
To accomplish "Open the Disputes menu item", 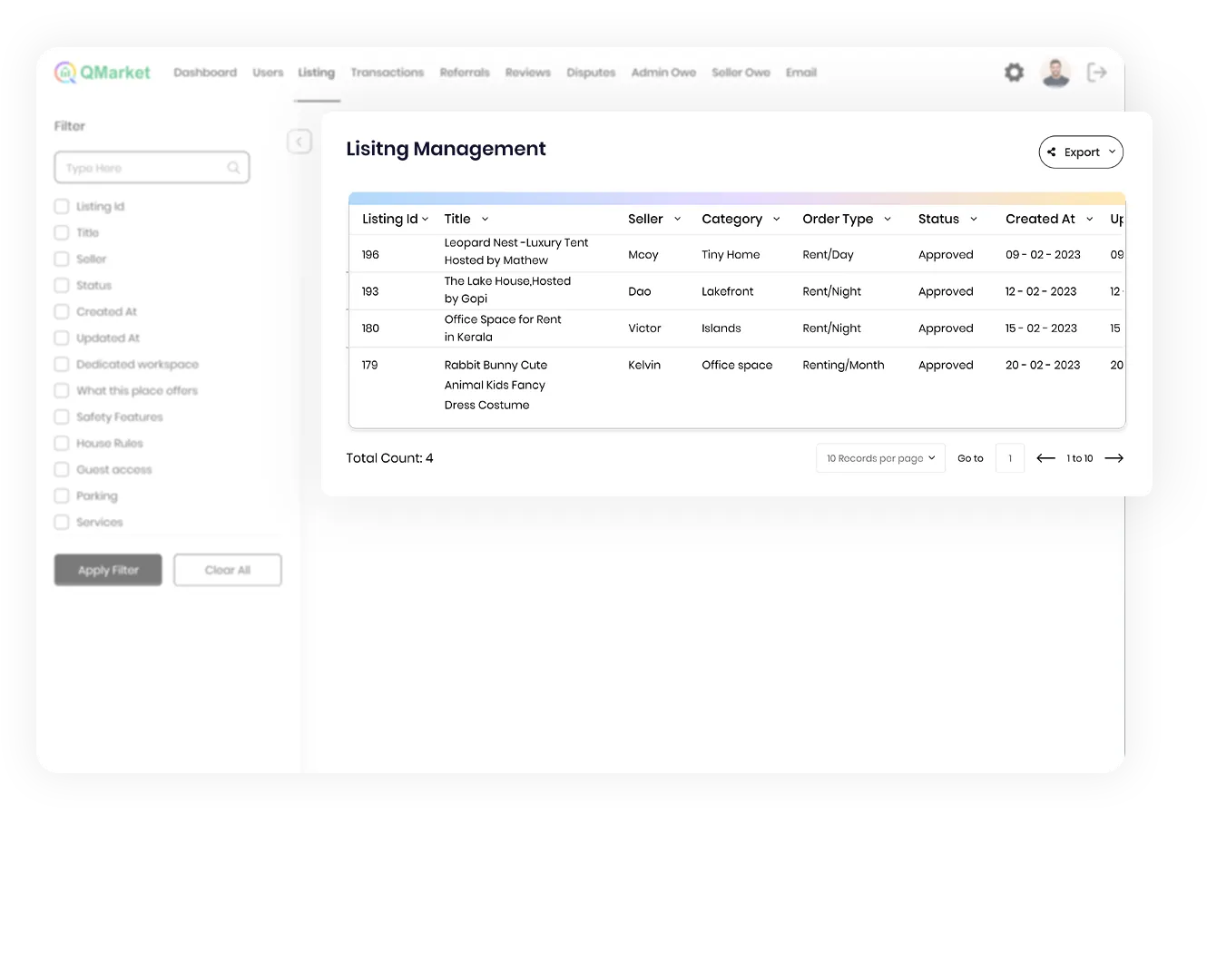I will tap(591, 73).
